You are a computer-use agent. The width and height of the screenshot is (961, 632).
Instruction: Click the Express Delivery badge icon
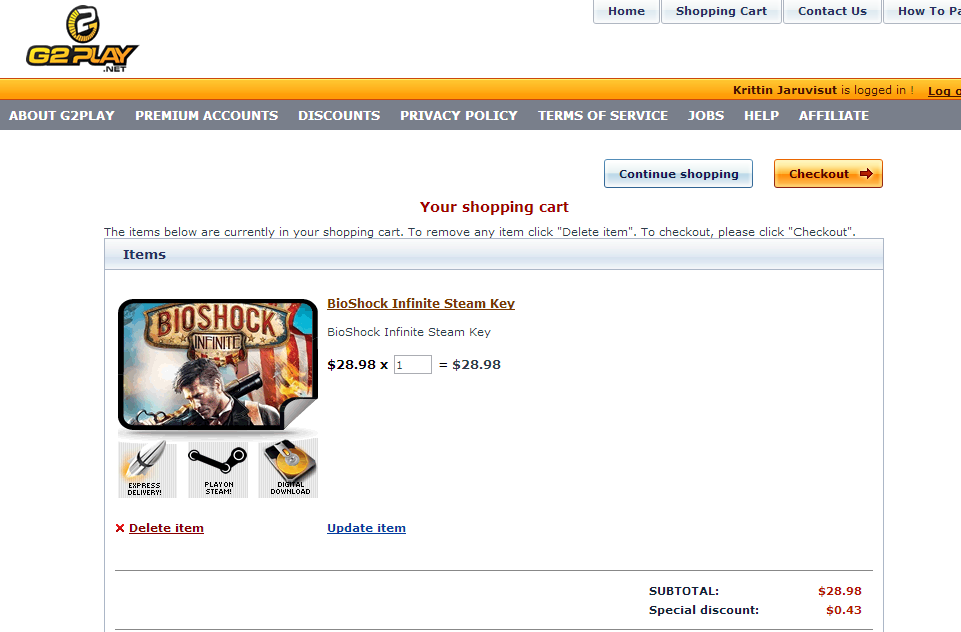pyautogui.click(x=147, y=469)
